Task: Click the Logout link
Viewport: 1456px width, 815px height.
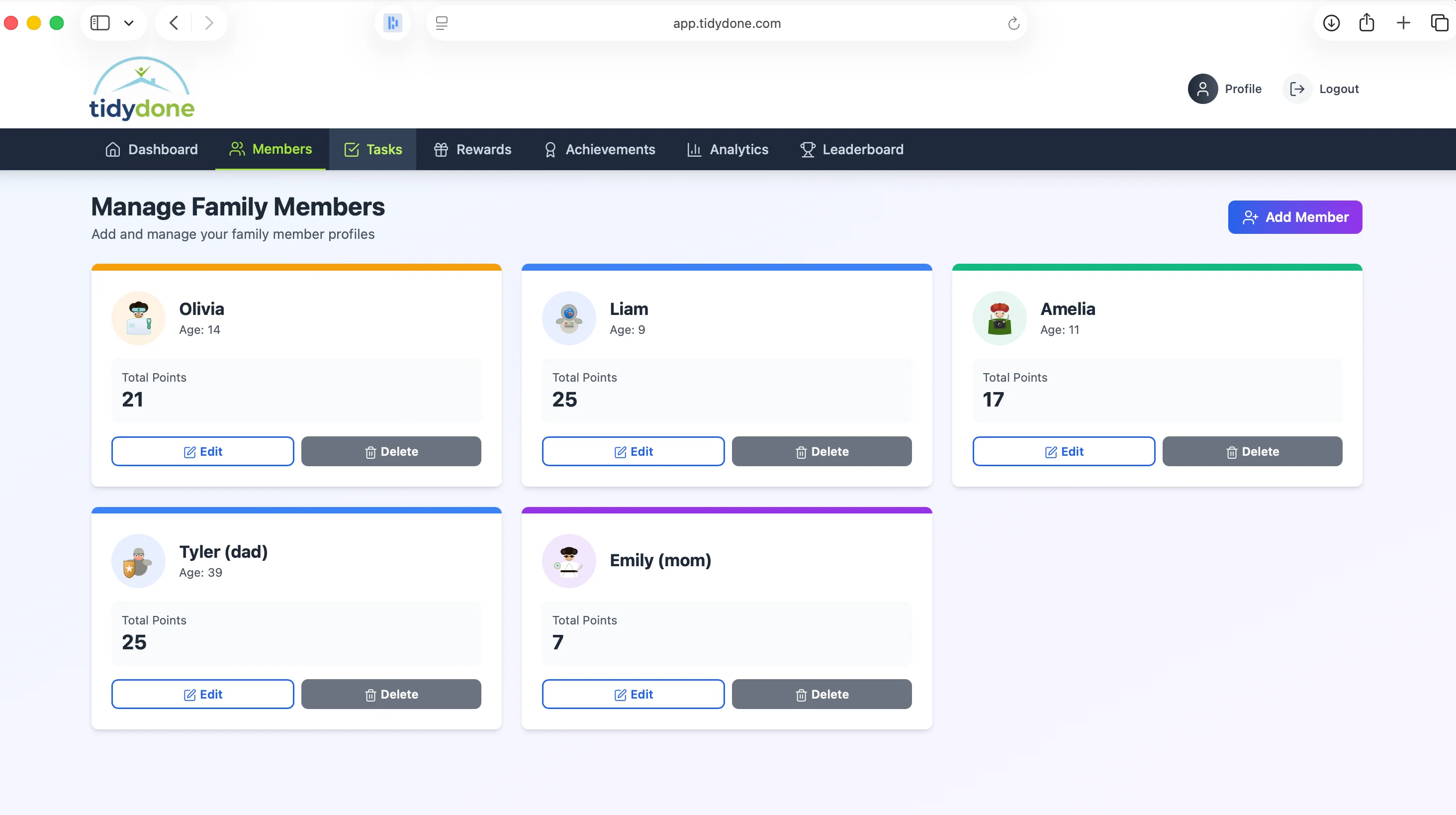Action: (x=1339, y=89)
